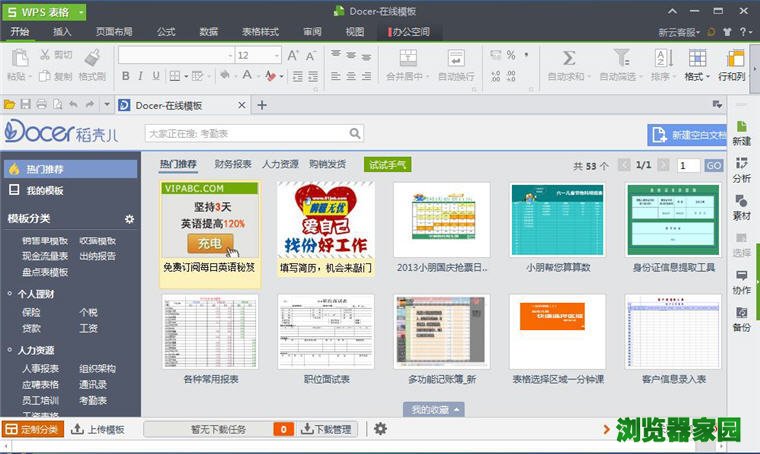Click the 上传模板 button
Screen dimensions: 760x454
(x=98, y=429)
